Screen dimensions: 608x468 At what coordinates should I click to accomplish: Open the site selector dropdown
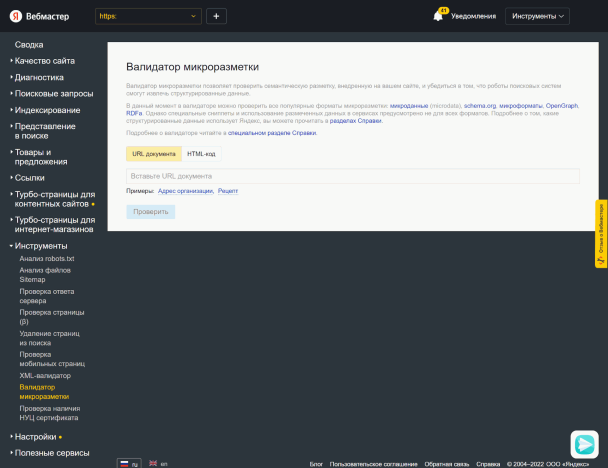click(148, 16)
